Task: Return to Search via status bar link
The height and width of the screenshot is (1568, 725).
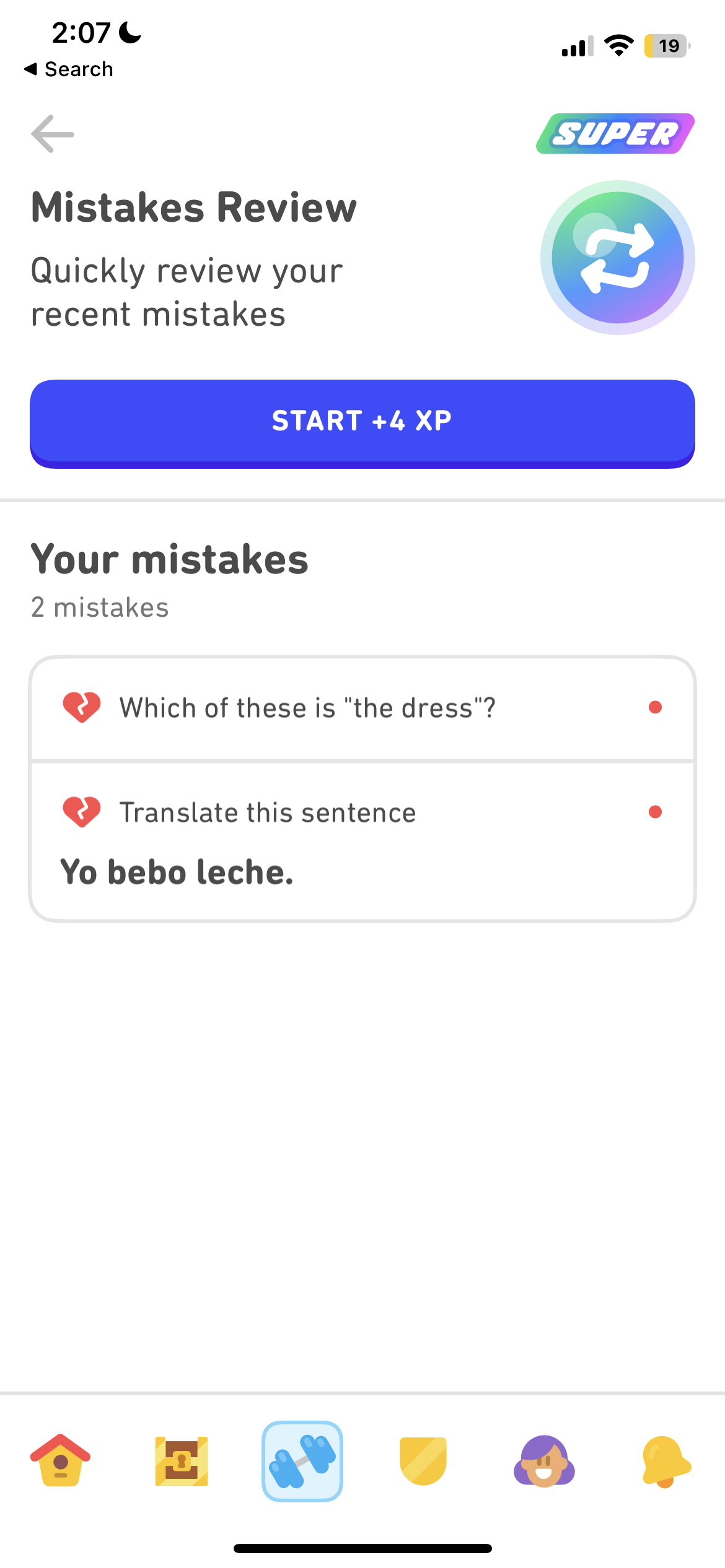Action: point(69,69)
